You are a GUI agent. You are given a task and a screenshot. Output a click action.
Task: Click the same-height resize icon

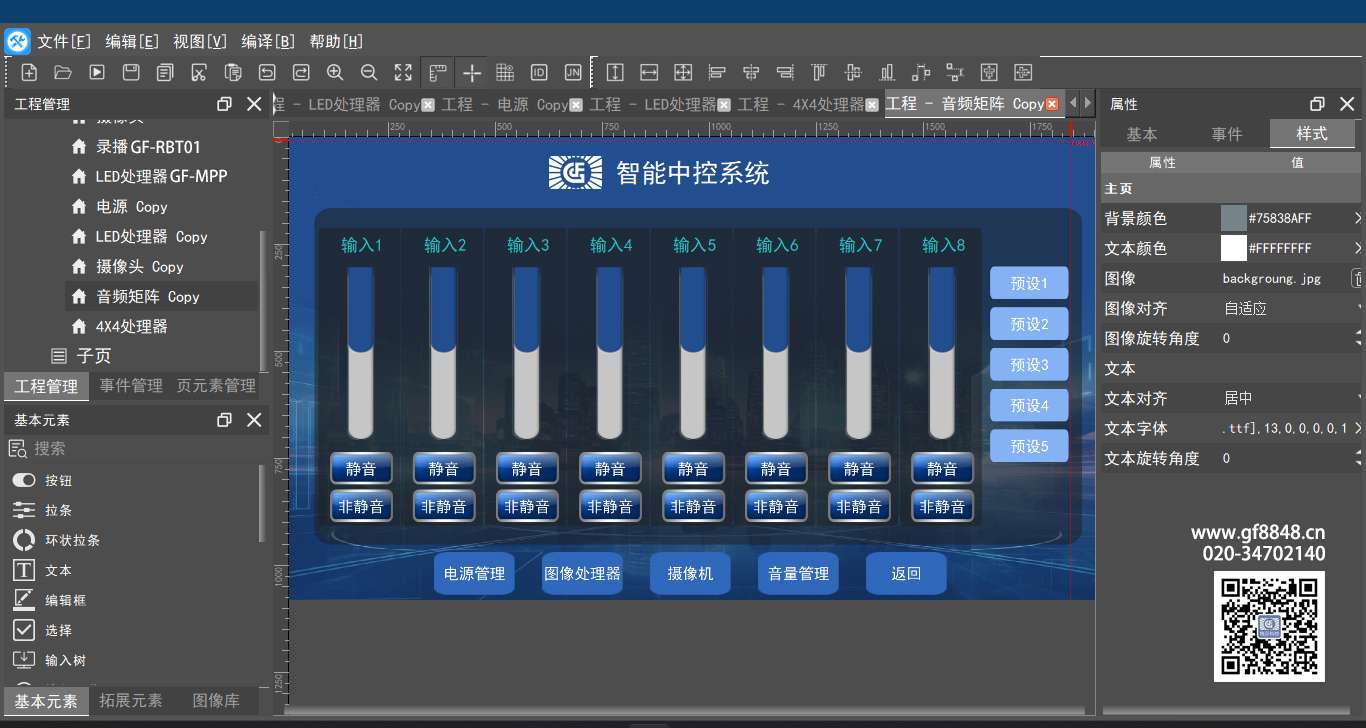click(x=615, y=72)
